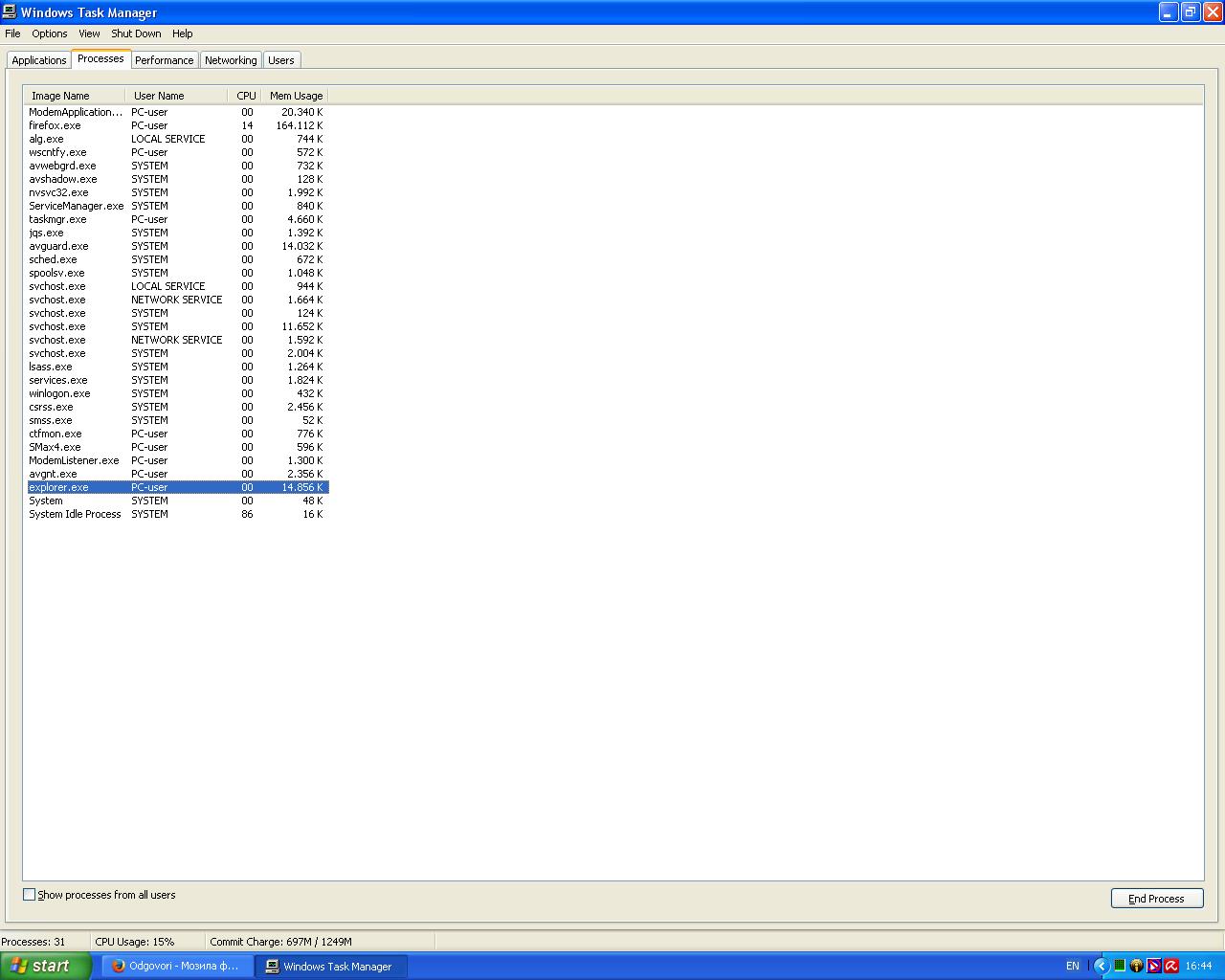Click the services.exe process row
1225x980 pixels.
[177, 380]
